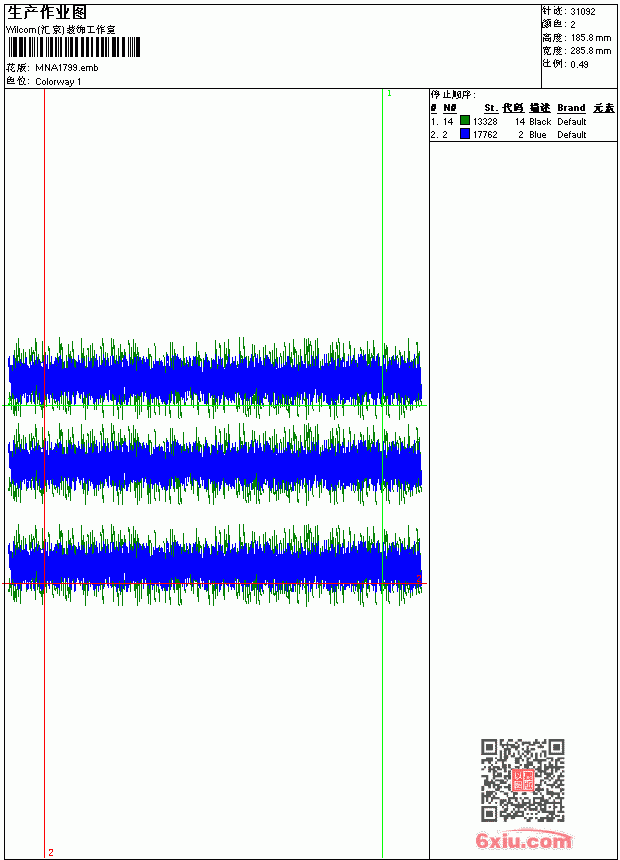Click the top embroidery stitch band
The height and width of the screenshot is (860, 620).
coord(215,379)
